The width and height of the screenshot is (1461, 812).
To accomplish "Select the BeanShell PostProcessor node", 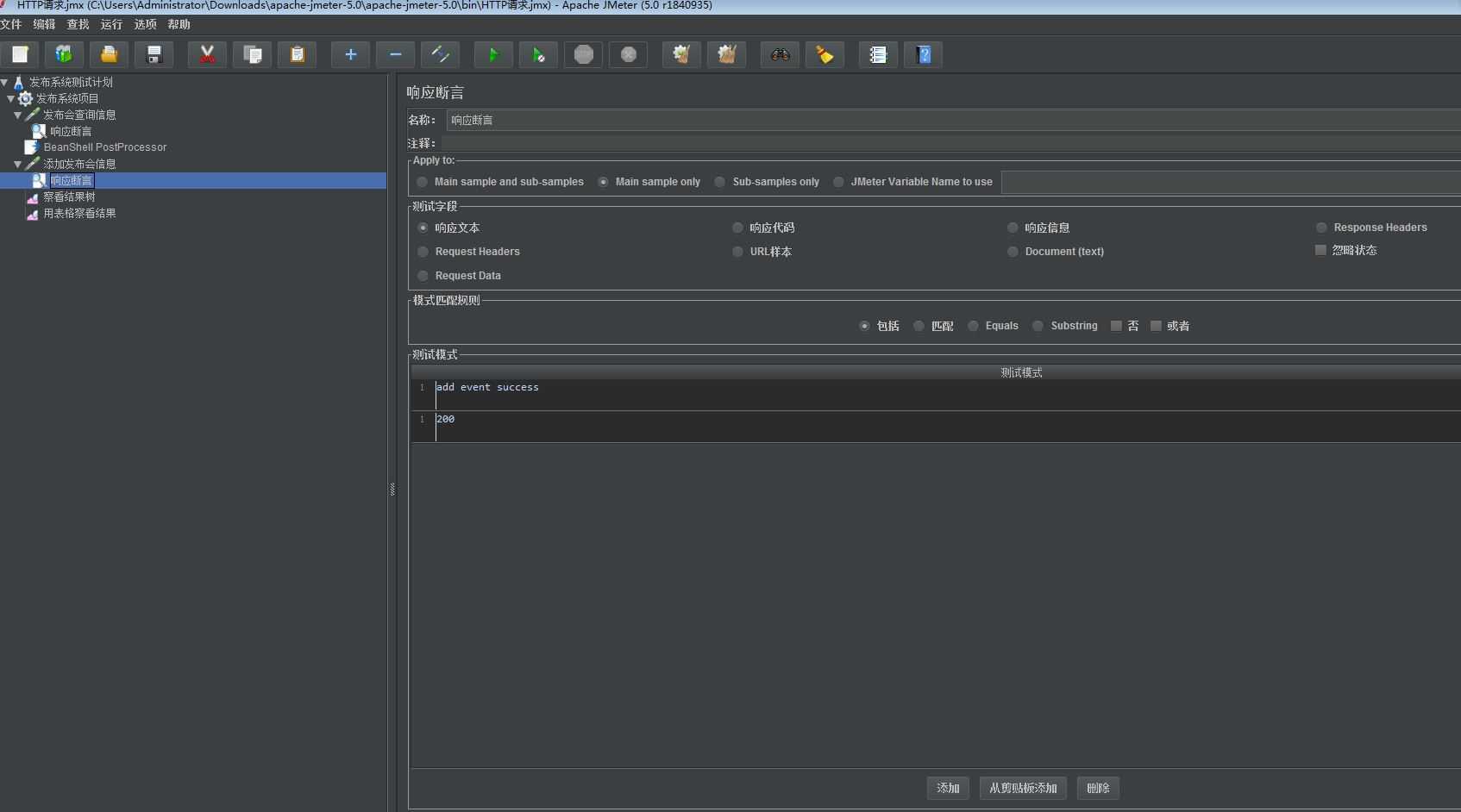I will click(96, 147).
